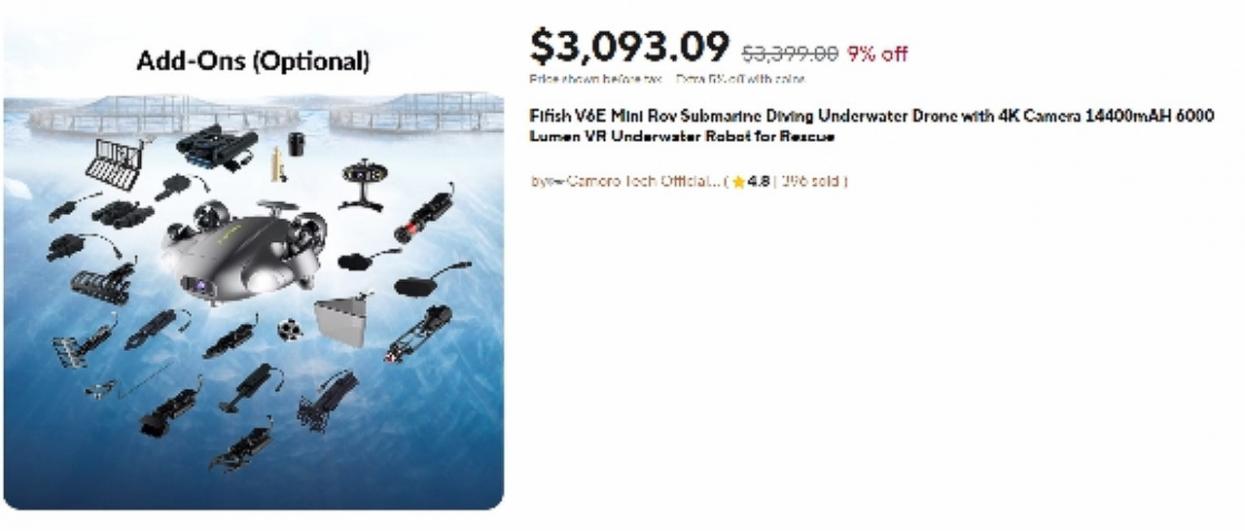Click the Add-Ons (Optional) heading

(x=253, y=61)
